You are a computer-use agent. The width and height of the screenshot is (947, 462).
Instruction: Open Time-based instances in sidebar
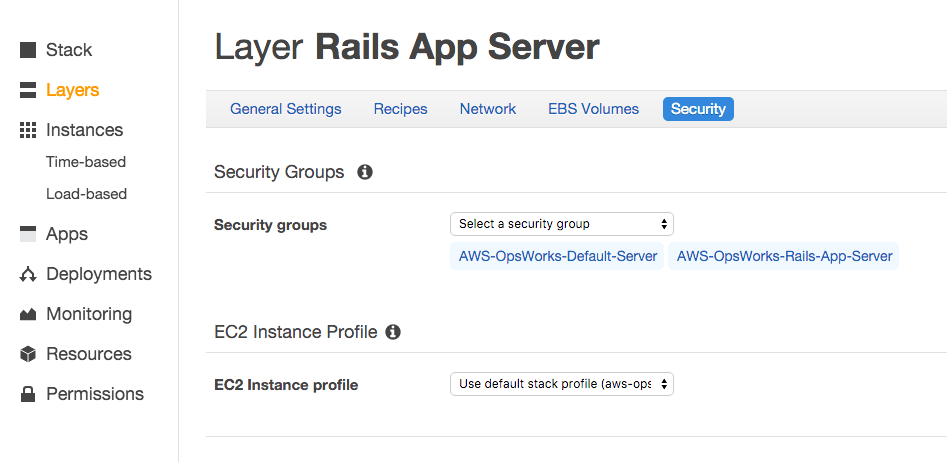[x=86, y=162]
